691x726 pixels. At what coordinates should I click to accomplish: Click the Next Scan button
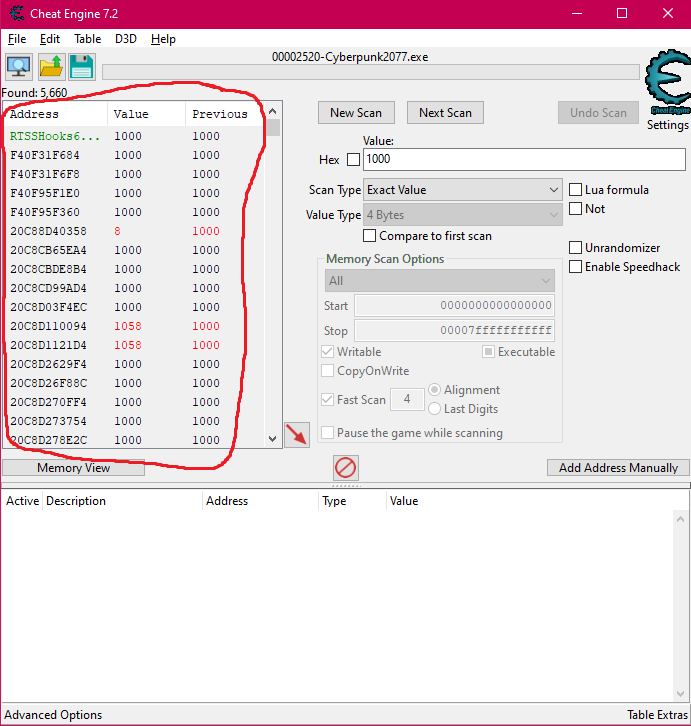445,113
